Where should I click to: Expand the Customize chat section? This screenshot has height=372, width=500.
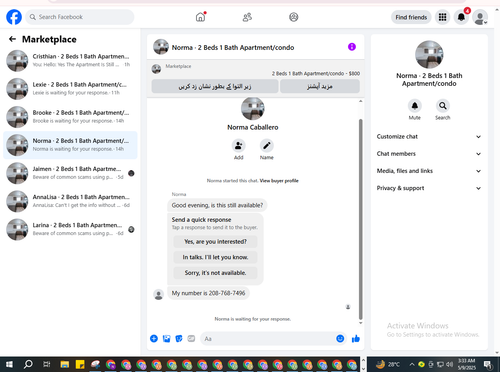429,137
